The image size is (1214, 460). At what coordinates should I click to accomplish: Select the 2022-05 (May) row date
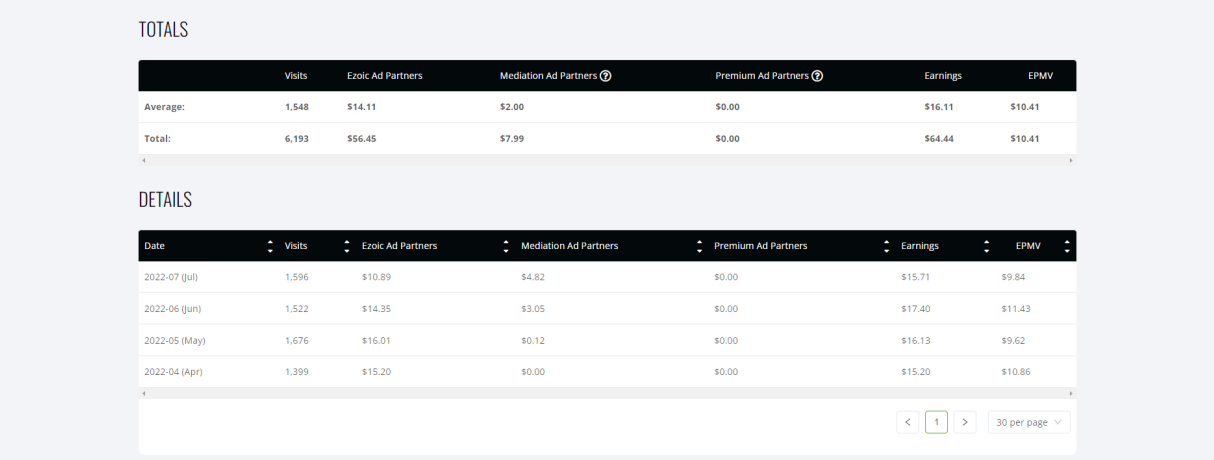click(174, 340)
